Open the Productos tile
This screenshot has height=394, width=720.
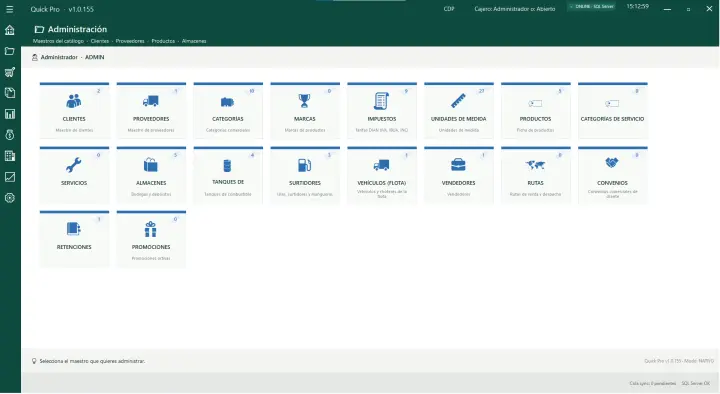[x=535, y=111]
